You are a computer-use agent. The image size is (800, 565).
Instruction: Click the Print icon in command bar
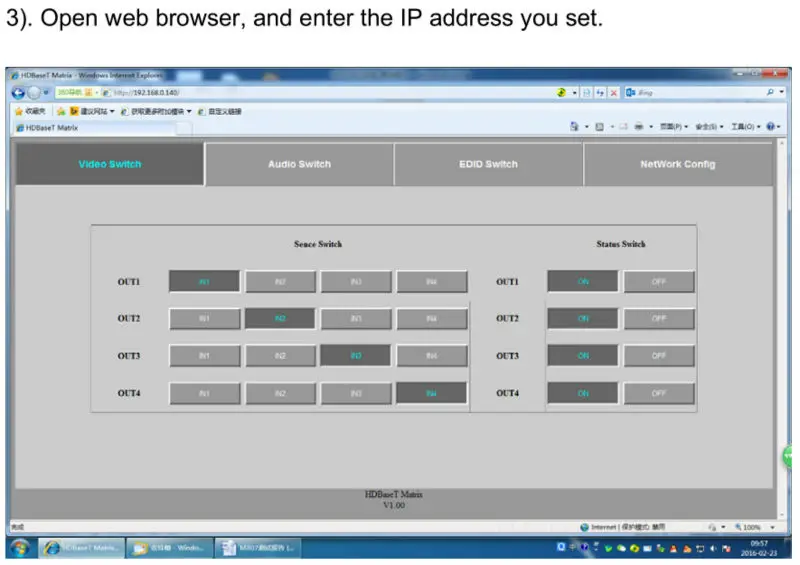click(638, 127)
